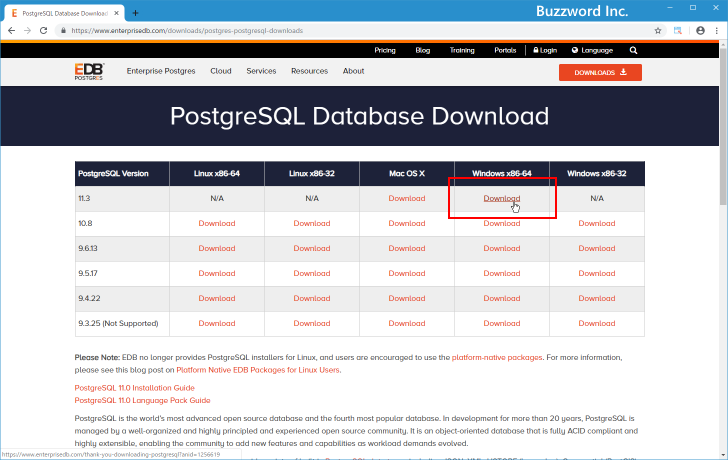Click the orange DOWNLOADS button
728x460 pixels.
[x=600, y=72]
